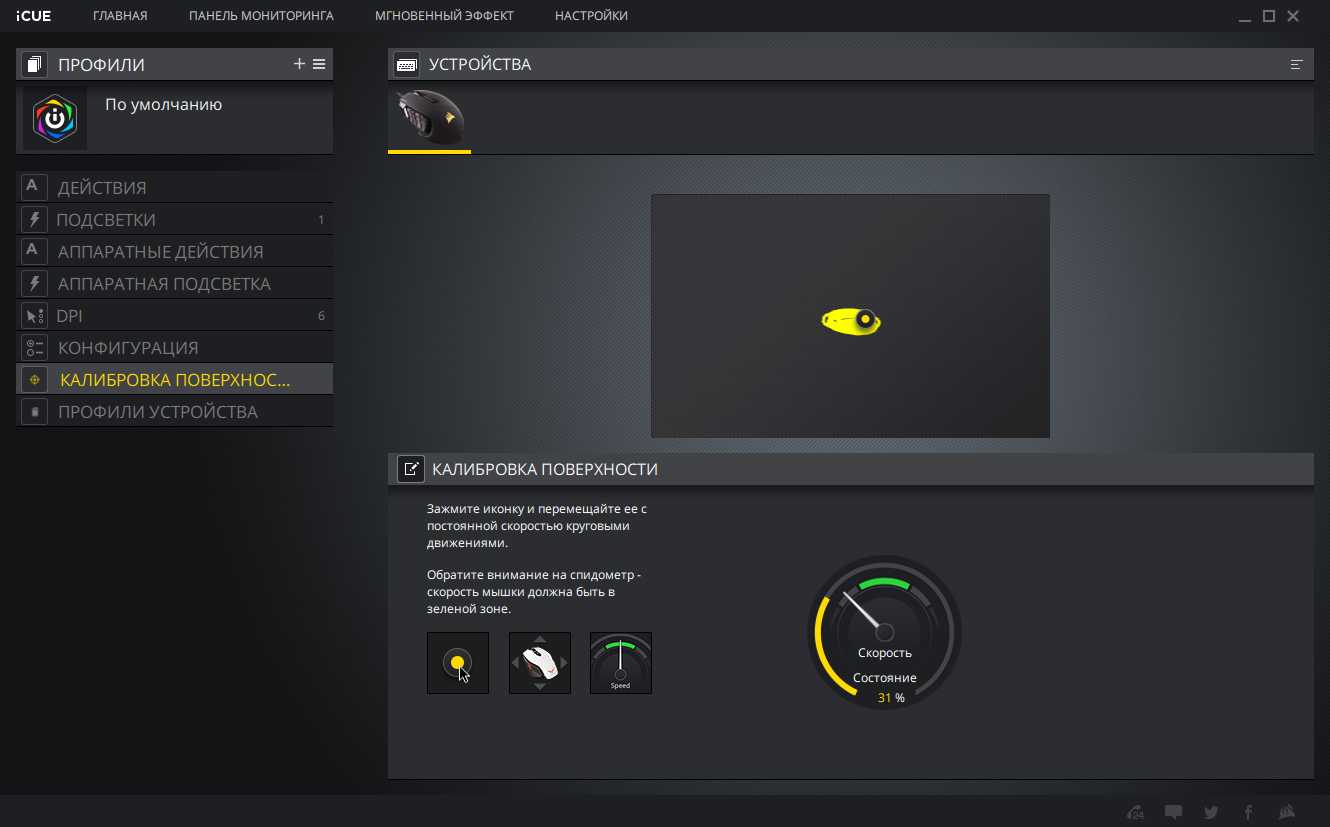Click the Corsair sails logo icon

tap(1288, 812)
